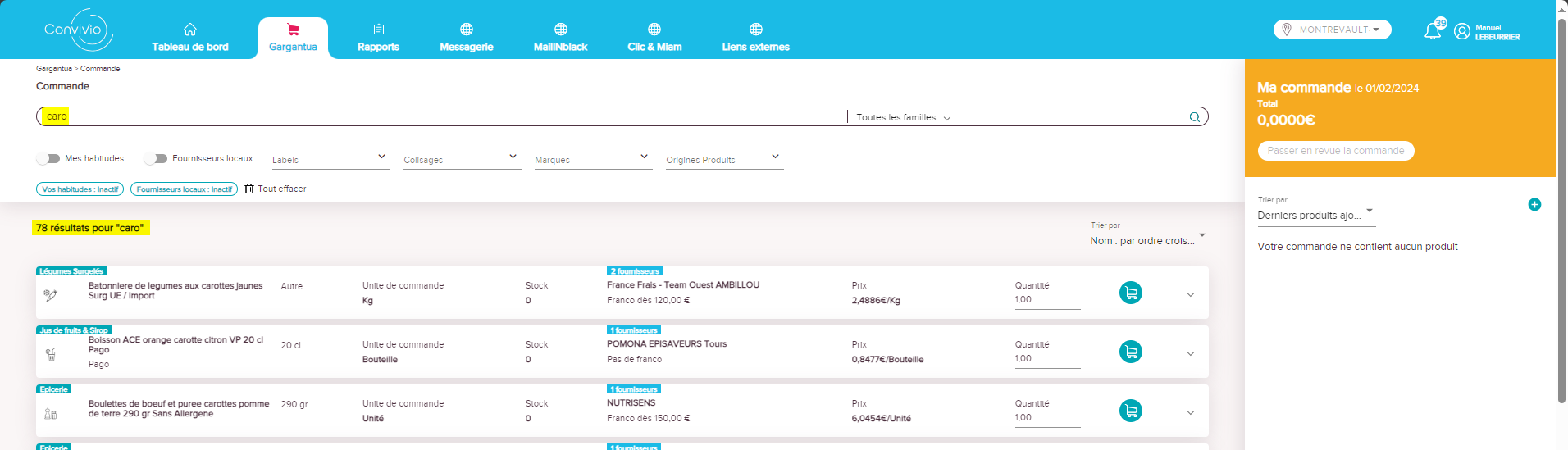
Task: Click the trash icon next to Tout effacer
Action: pyautogui.click(x=249, y=189)
